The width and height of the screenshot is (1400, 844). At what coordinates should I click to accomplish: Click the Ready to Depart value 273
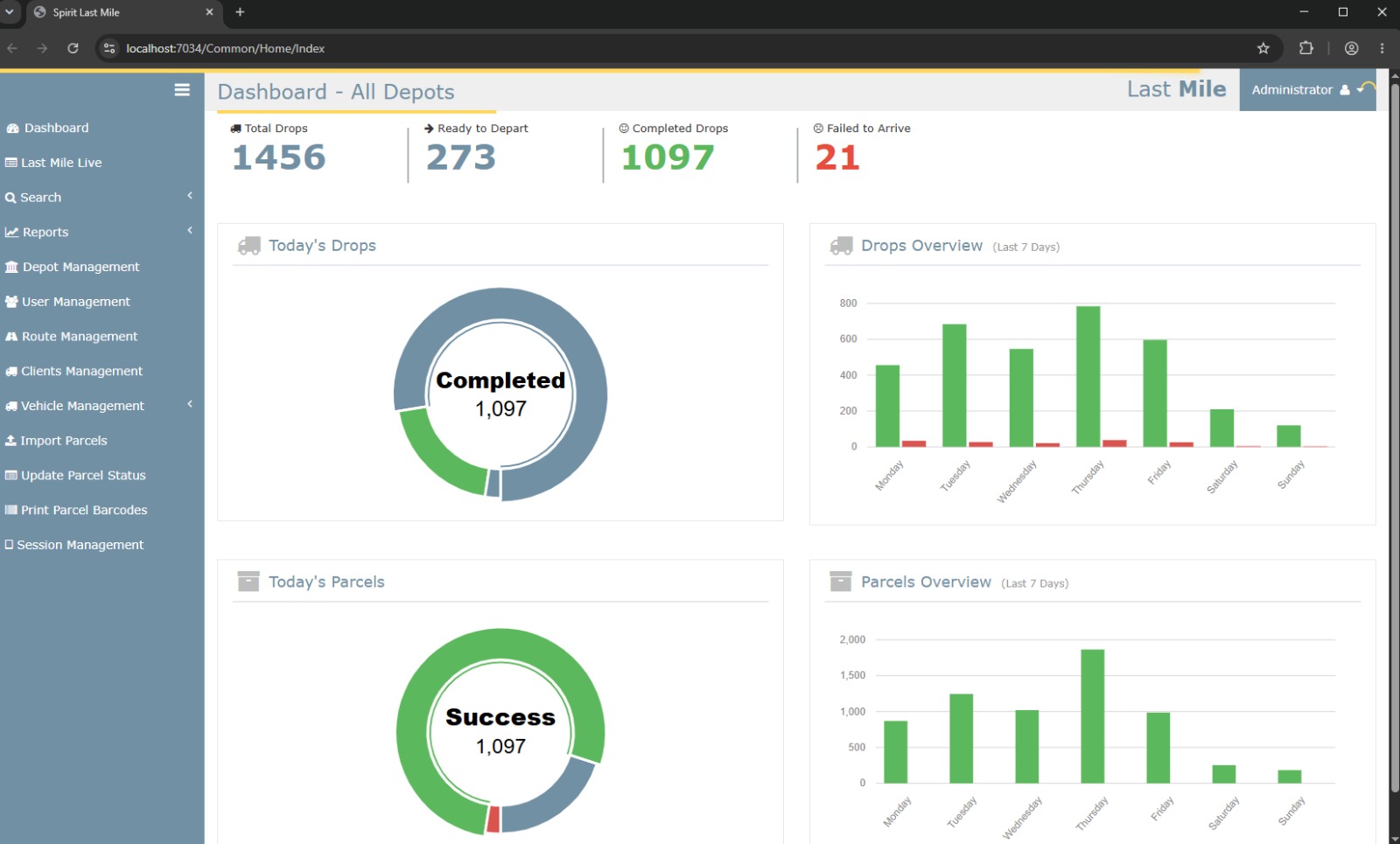[x=461, y=158]
